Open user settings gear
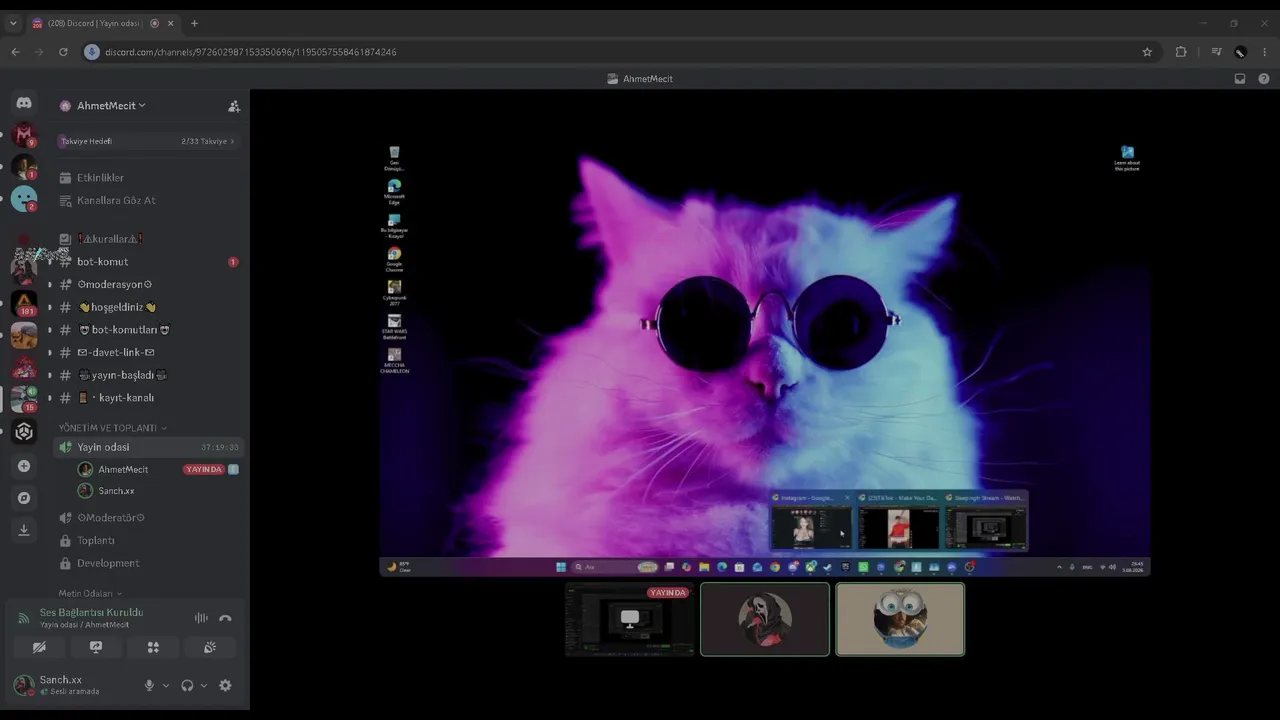 [x=225, y=685]
